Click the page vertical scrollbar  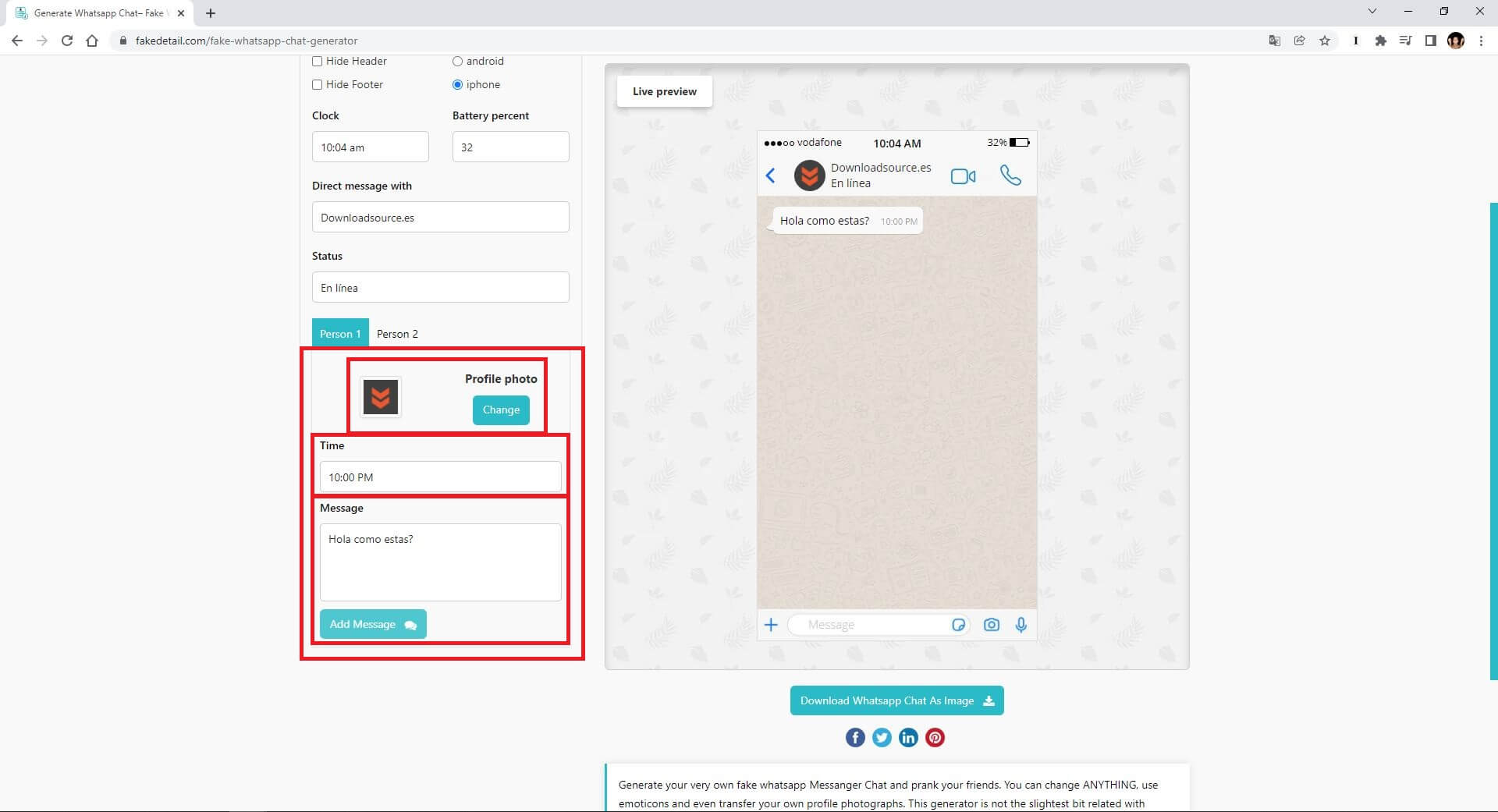pyautogui.click(x=1493, y=441)
